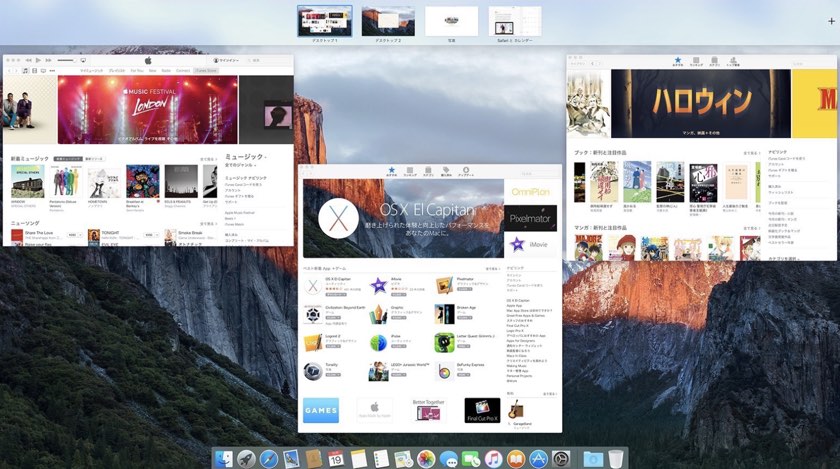Open the Halloween ハロウィン banner in iBooks
This screenshot has height=469, width=840.
point(701,103)
